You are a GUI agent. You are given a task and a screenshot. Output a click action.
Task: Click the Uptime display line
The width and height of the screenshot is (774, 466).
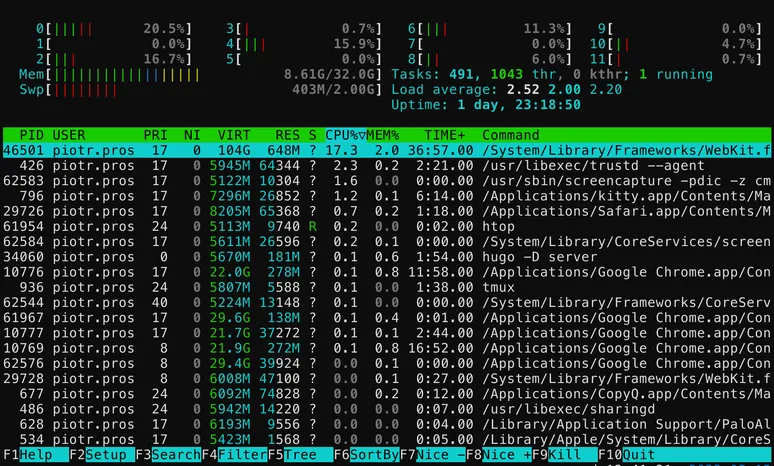(x=486, y=105)
